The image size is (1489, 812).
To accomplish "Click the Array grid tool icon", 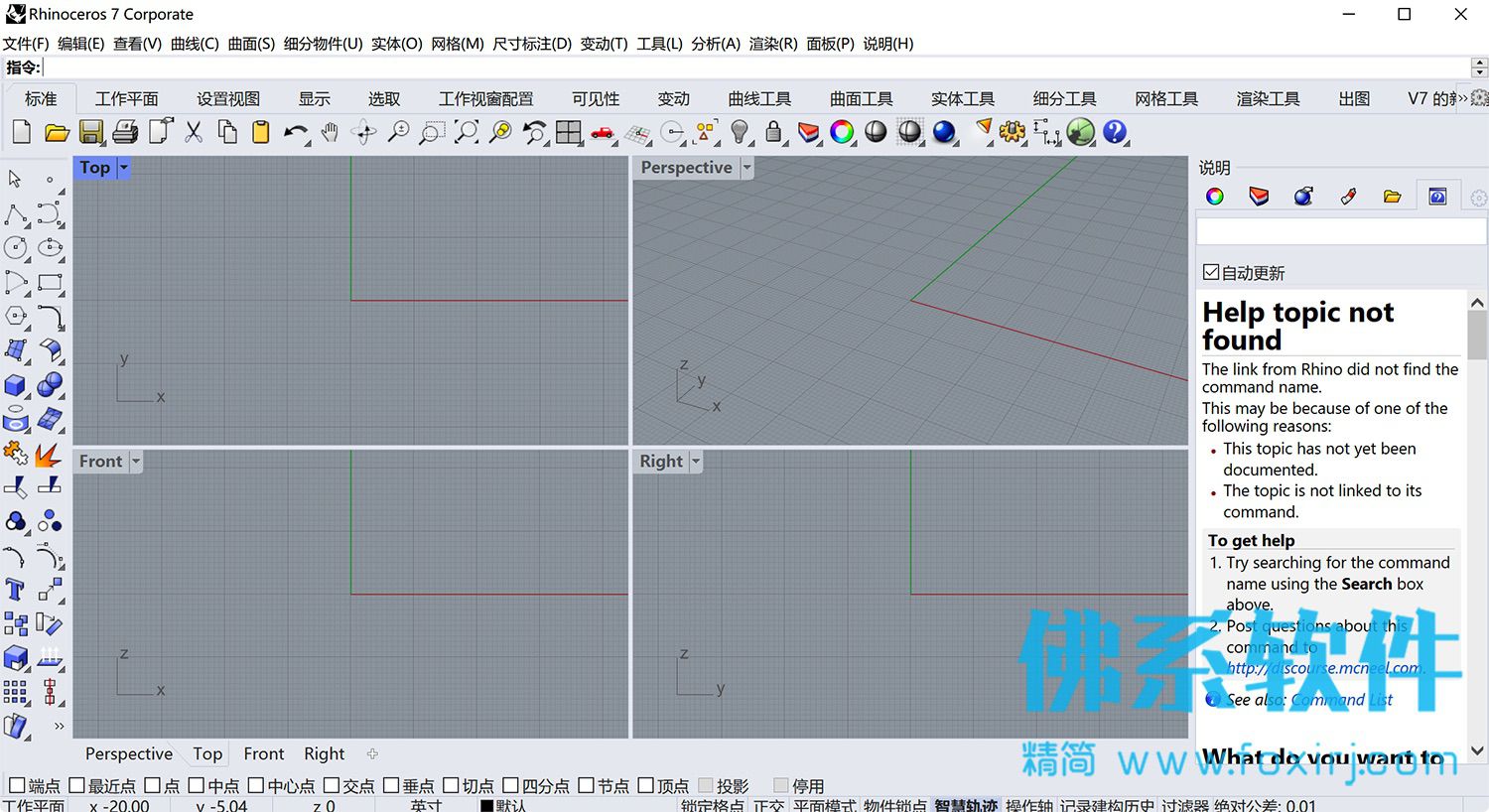I will 16,692.
